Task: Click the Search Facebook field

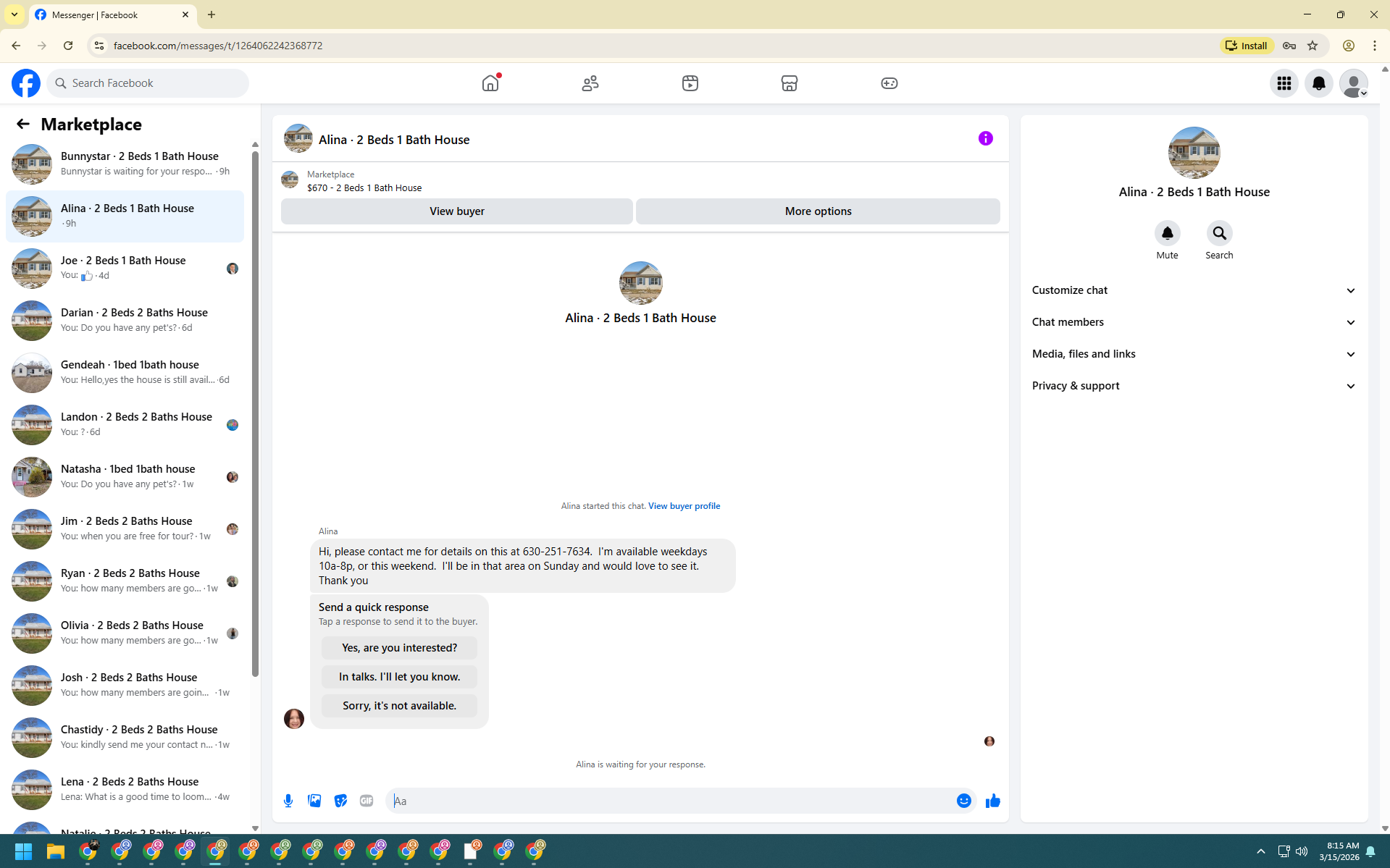Action: (148, 83)
